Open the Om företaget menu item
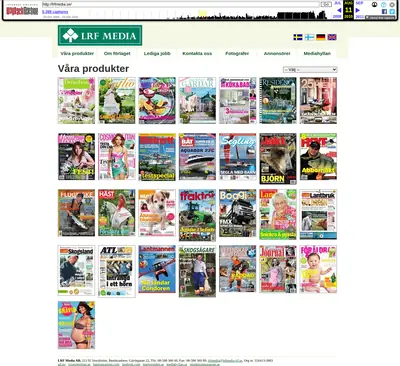The width and height of the screenshot is (400, 366). point(117,53)
